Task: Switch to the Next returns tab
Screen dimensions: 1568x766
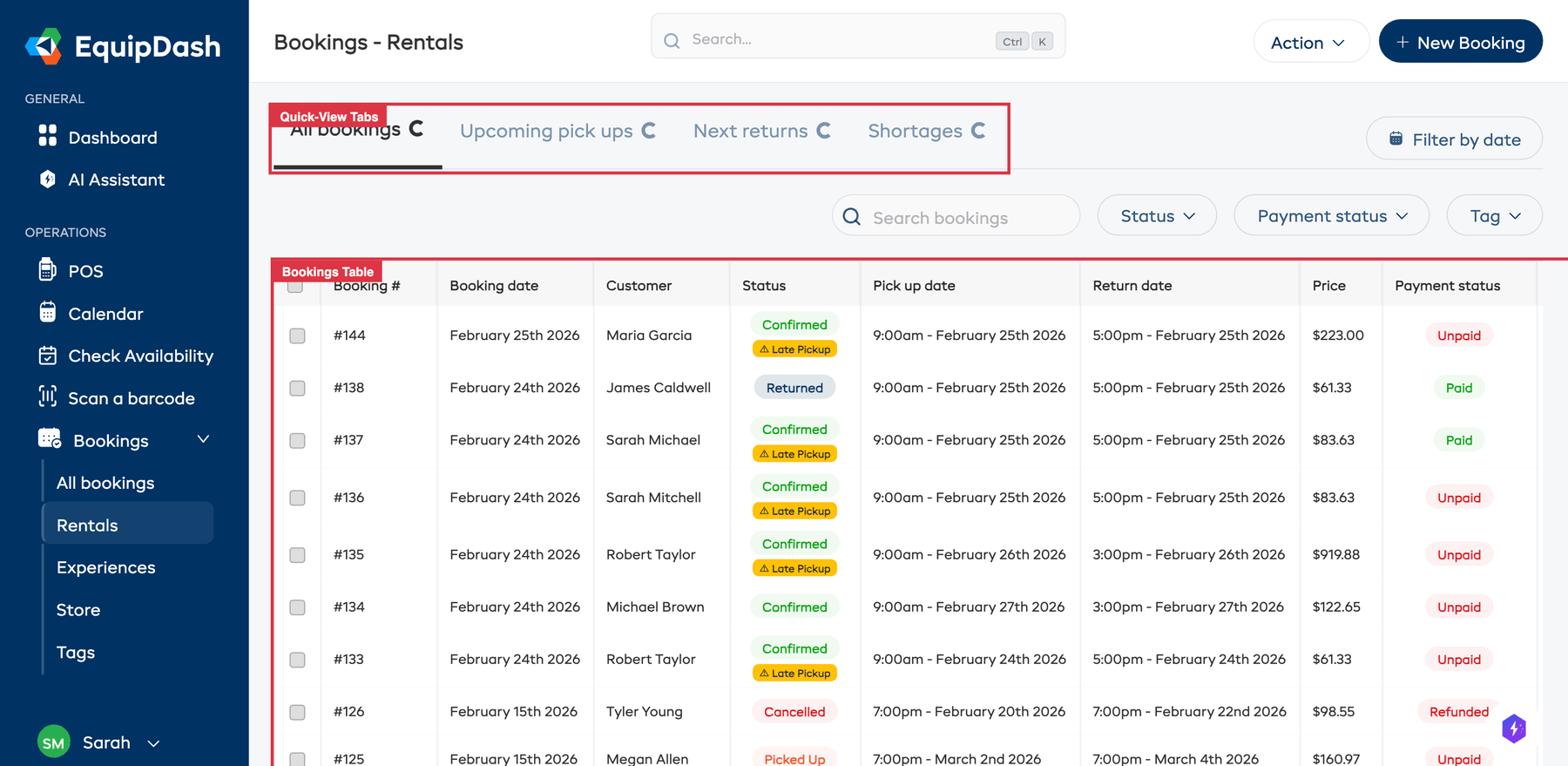Action: coord(751,131)
